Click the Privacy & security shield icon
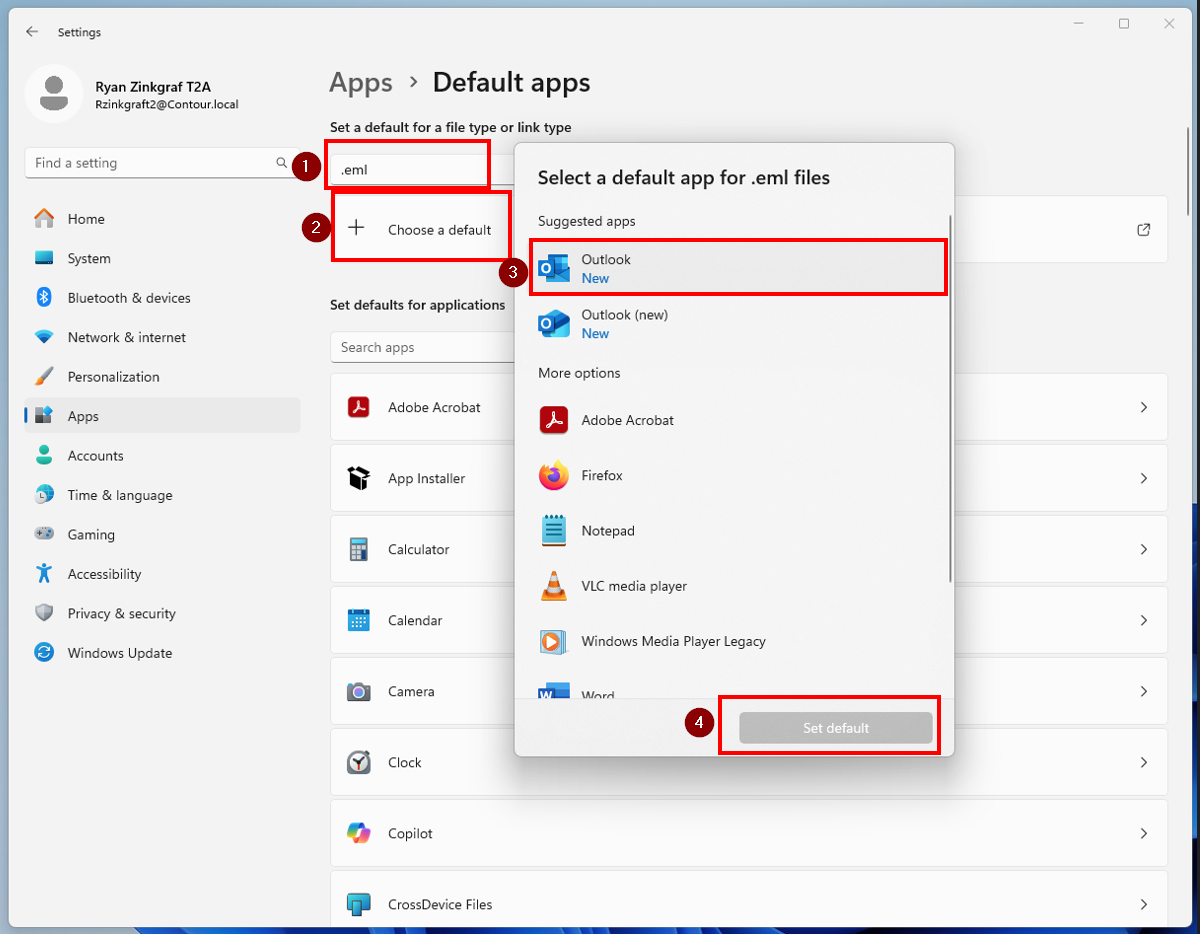 pyautogui.click(x=44, y=614)
